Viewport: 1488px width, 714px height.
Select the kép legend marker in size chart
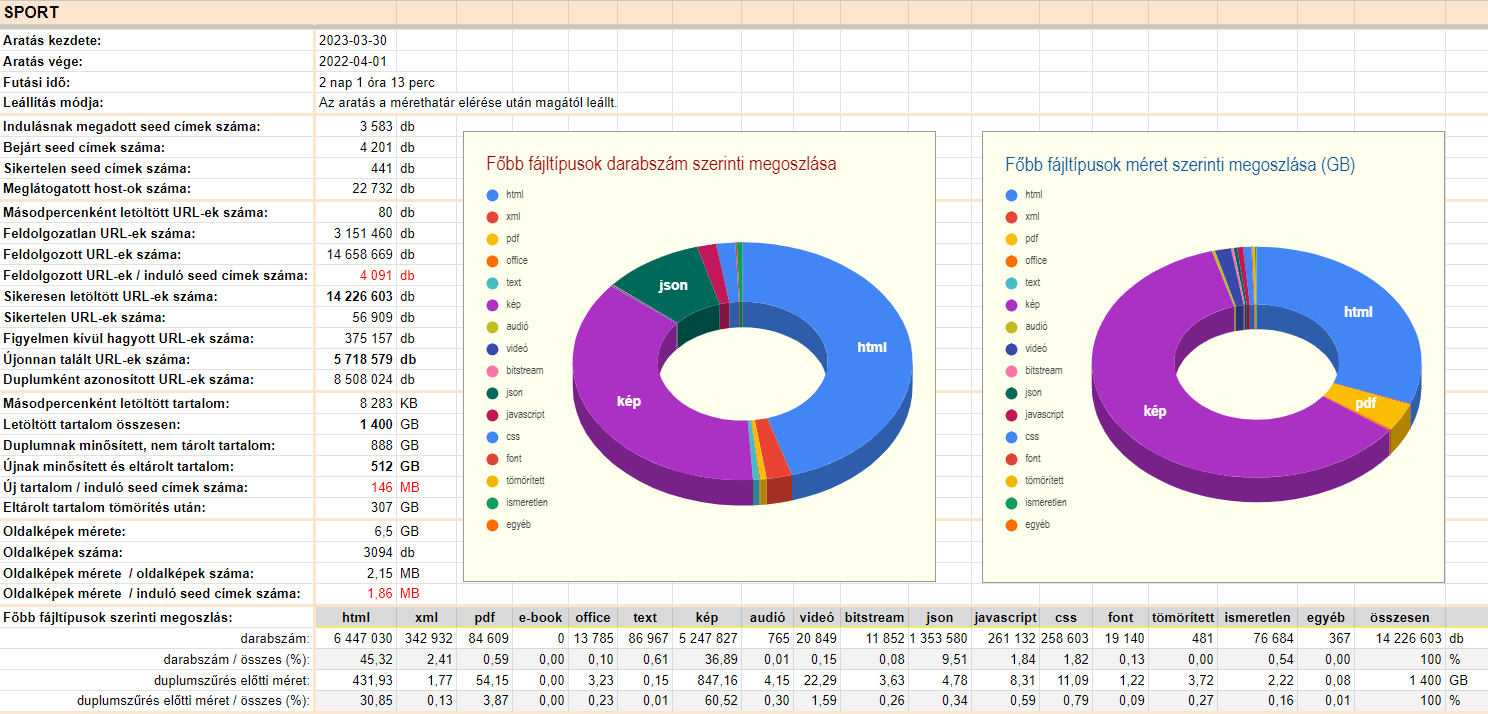[1011, 305]
